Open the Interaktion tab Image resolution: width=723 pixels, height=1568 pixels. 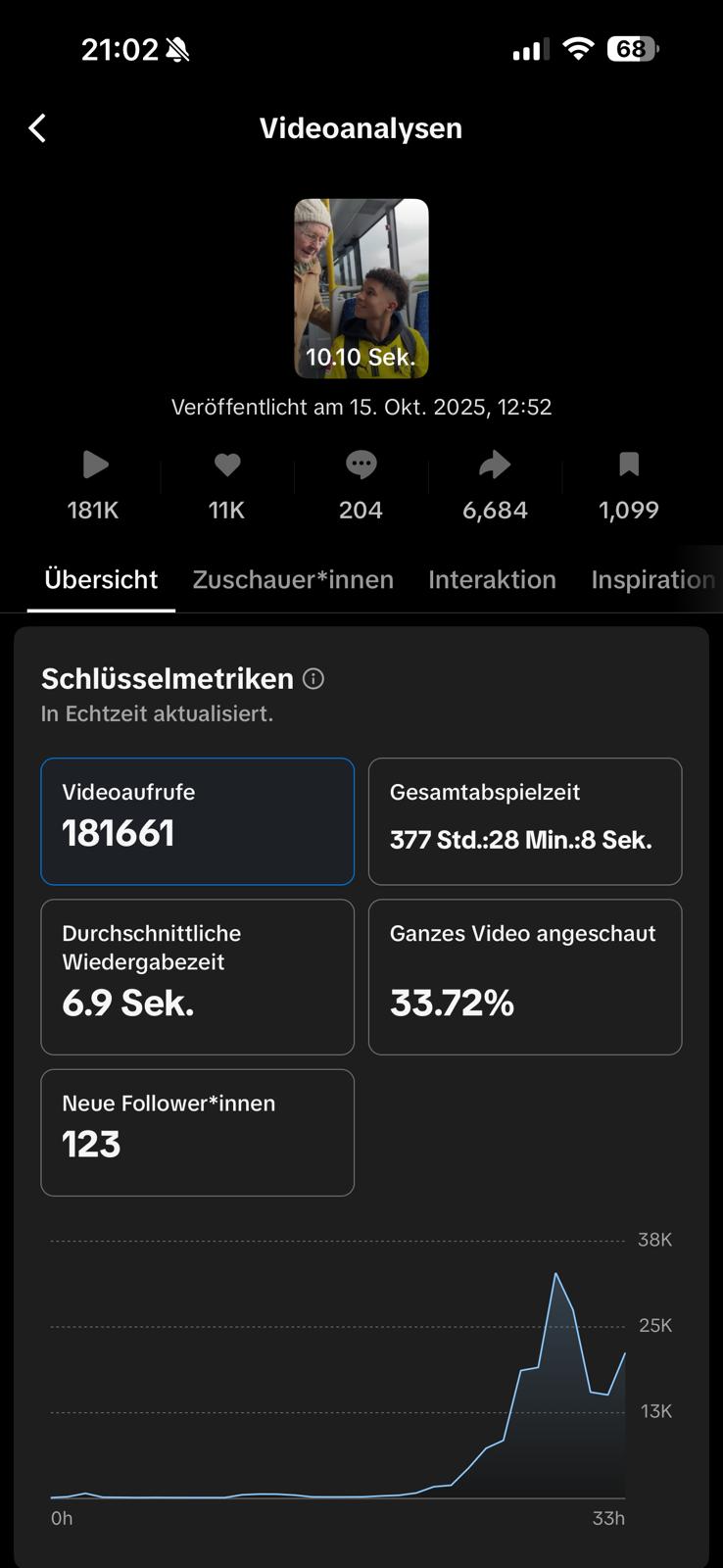(492, 580)
